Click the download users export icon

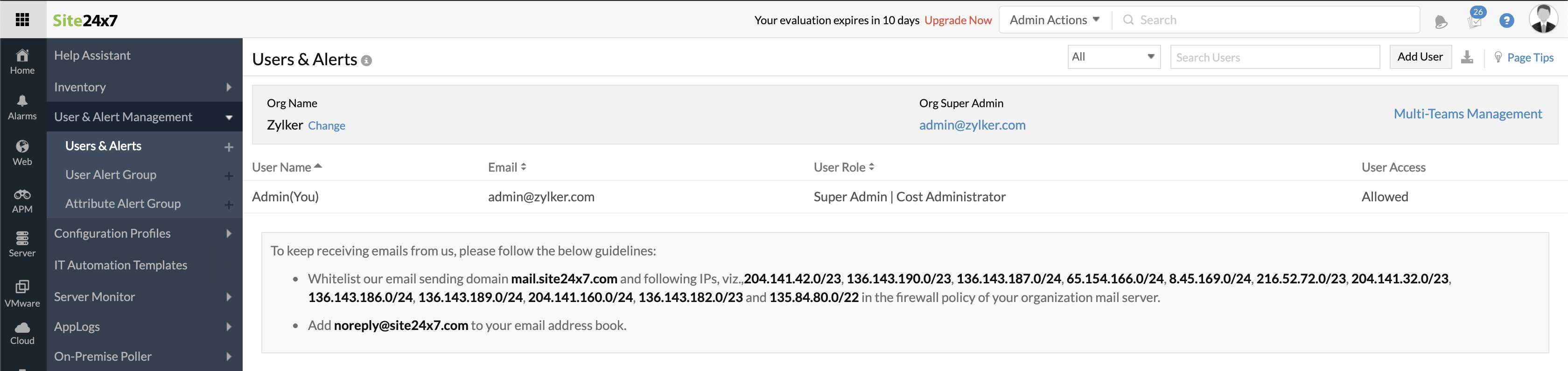(x=1467, y=57)
